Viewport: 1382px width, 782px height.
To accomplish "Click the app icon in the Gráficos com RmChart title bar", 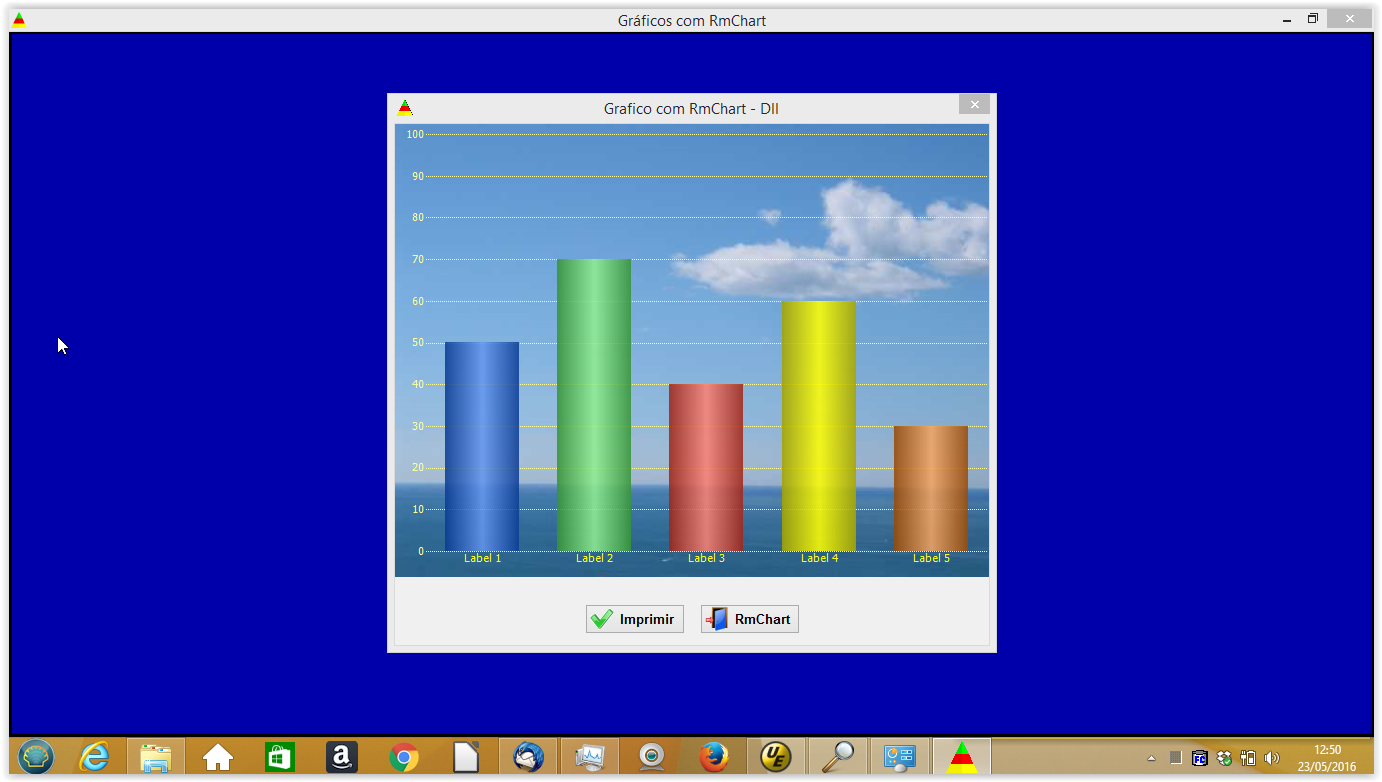I will coord(19,20).
